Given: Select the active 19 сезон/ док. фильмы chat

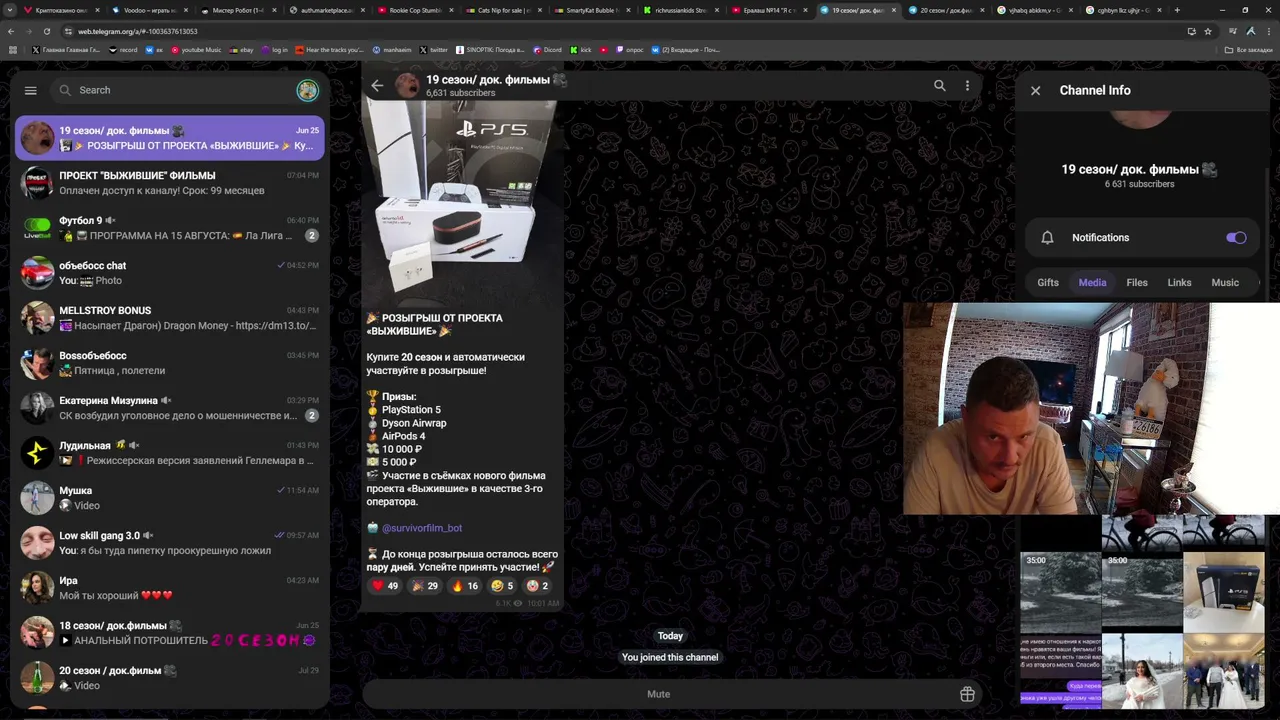Looking at the screenshot, I should pos(170,138).
